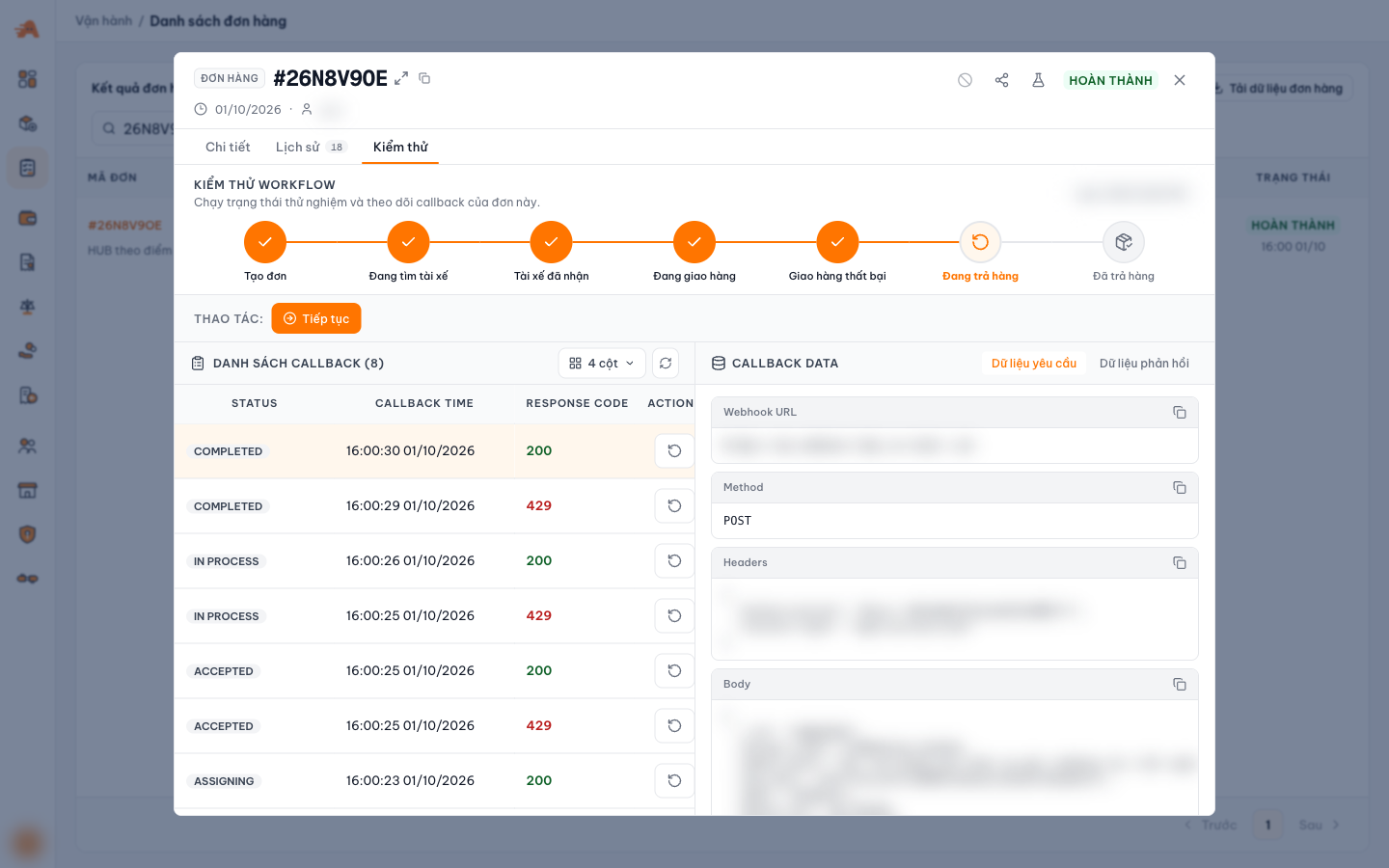Click the cancel order circle-slash icon

click(x=965, y=80)
